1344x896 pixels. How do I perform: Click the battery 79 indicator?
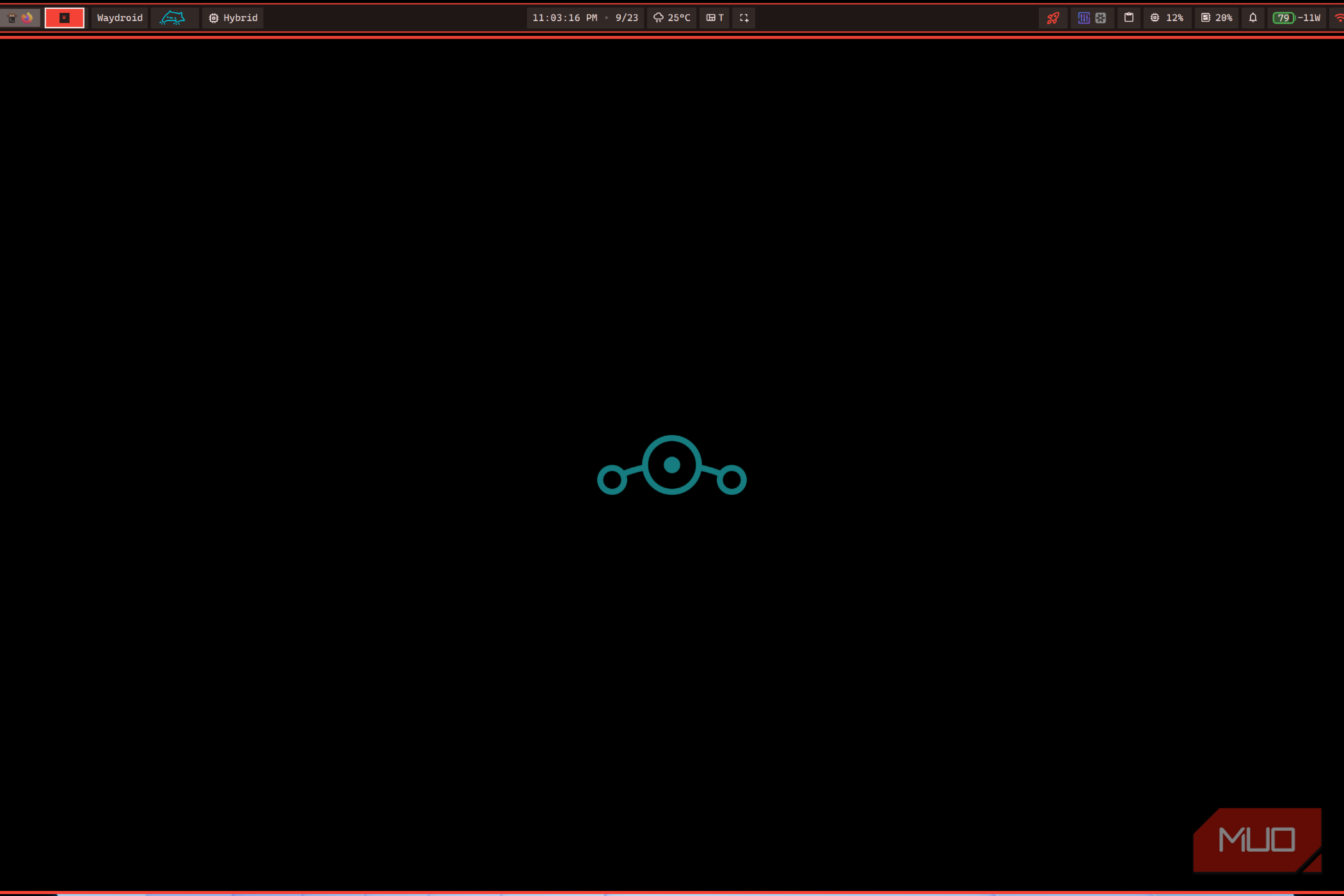(x=1283, y=18)
